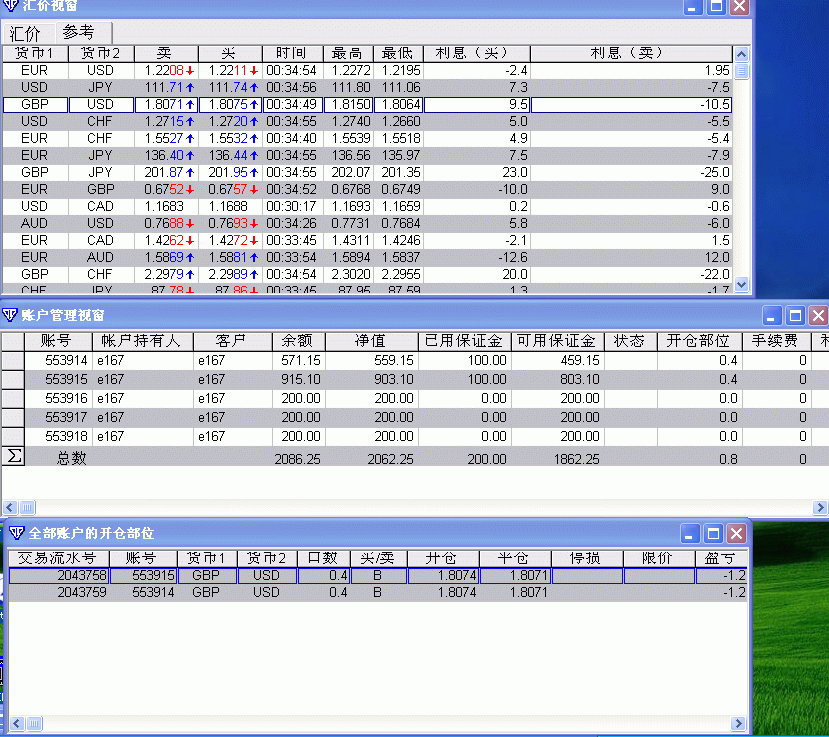Click the 手续费 column header
Screen dimensions: 829x737
[x=776, y=341]
